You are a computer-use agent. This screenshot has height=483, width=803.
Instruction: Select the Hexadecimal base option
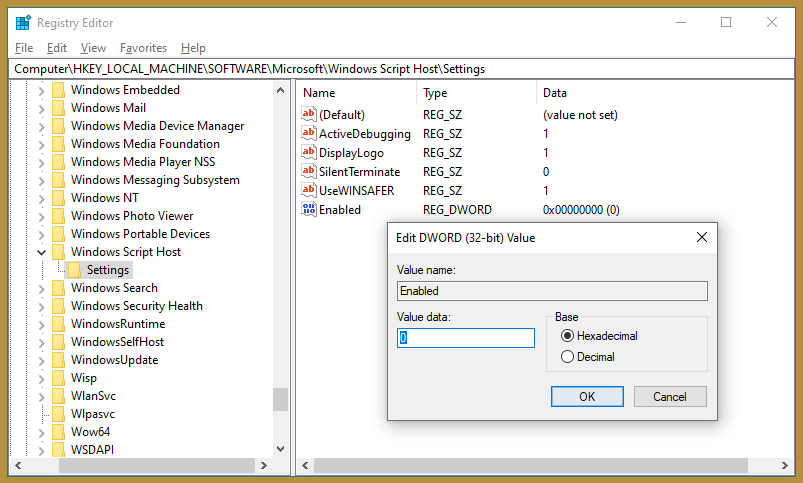coord(568,336)
